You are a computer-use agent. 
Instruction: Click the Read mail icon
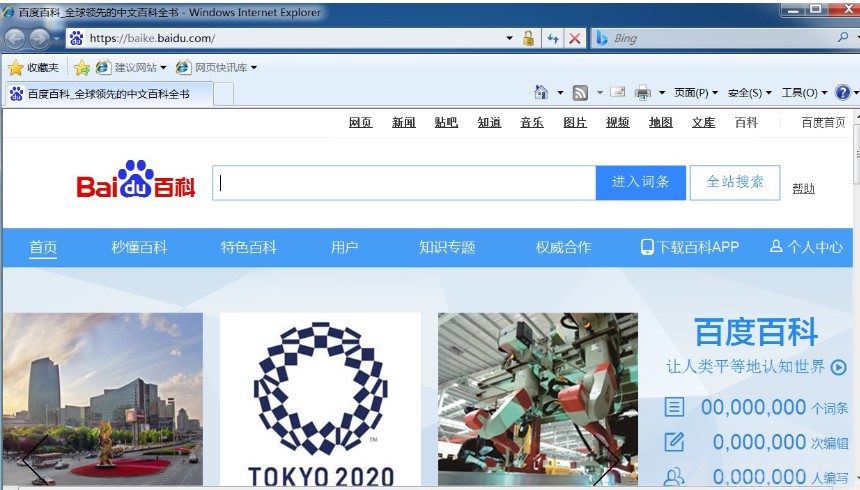coord(618,92)
